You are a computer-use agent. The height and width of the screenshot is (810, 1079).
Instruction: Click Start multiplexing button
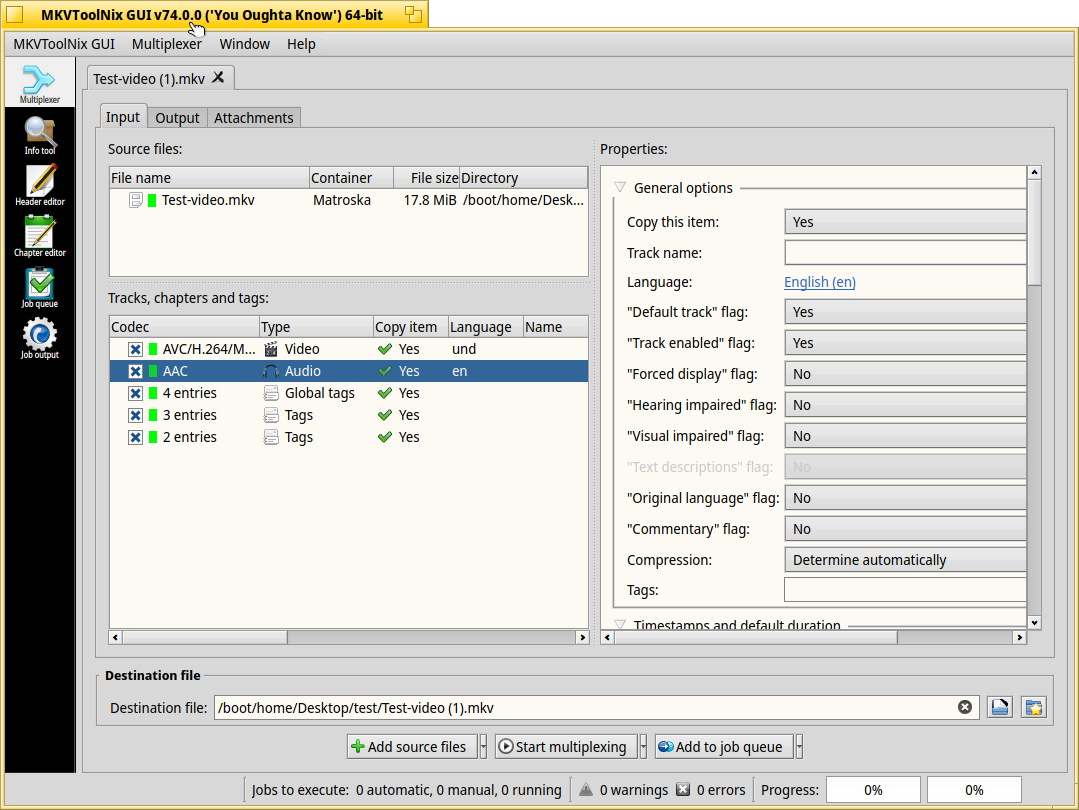point(566,746)
